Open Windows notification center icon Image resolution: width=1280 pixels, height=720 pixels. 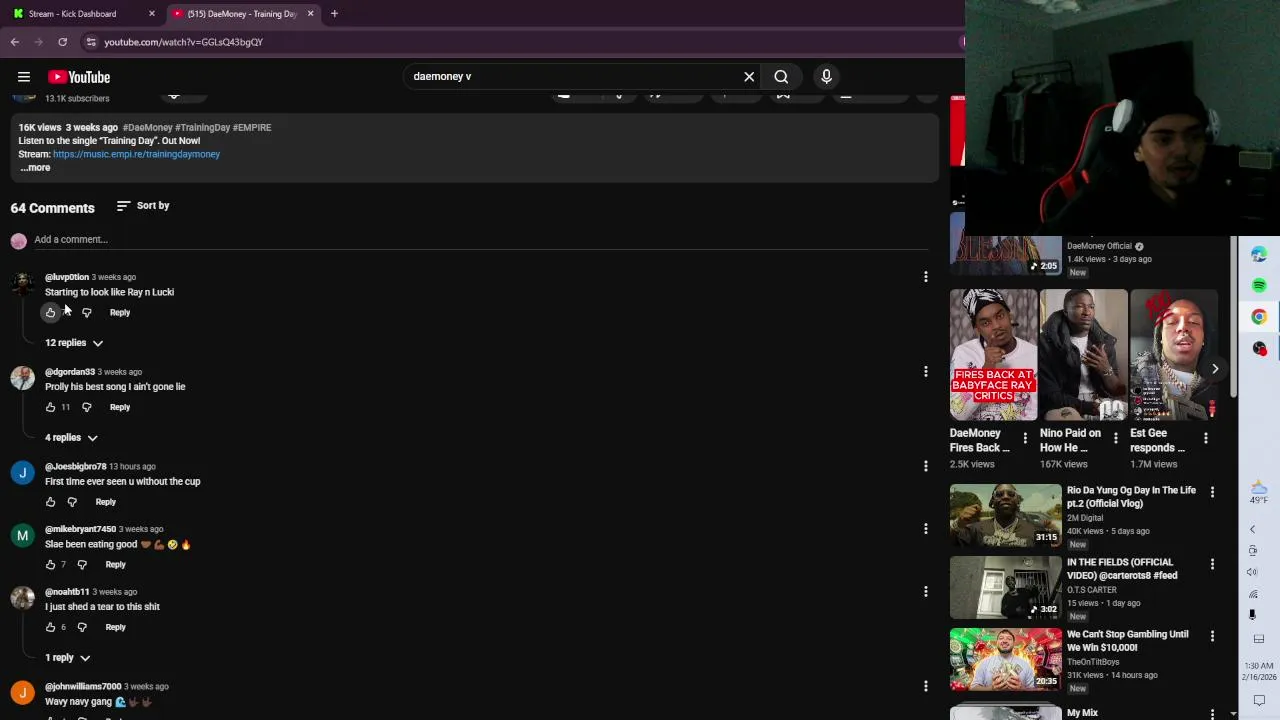click(1259, 700)
